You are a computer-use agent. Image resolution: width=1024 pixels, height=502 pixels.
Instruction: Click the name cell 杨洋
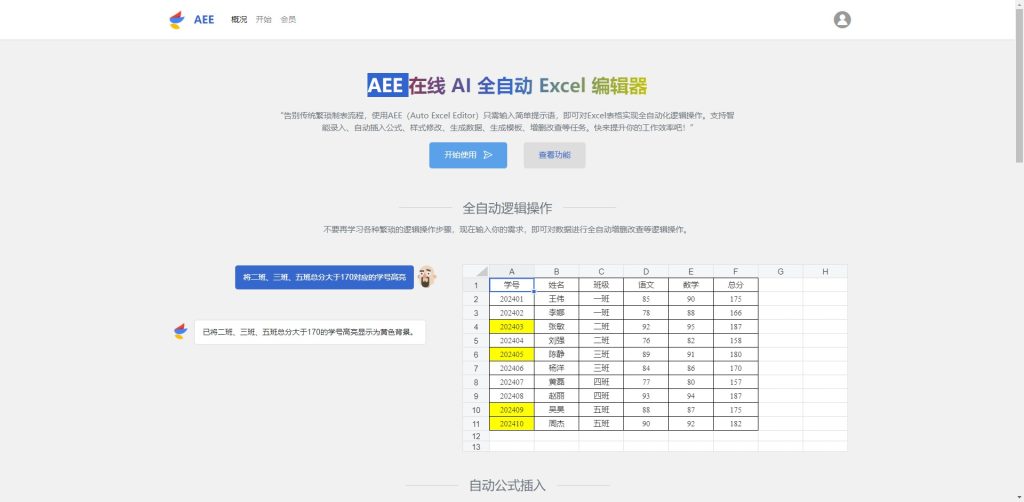pyautogui.click(x=556, y=368)
